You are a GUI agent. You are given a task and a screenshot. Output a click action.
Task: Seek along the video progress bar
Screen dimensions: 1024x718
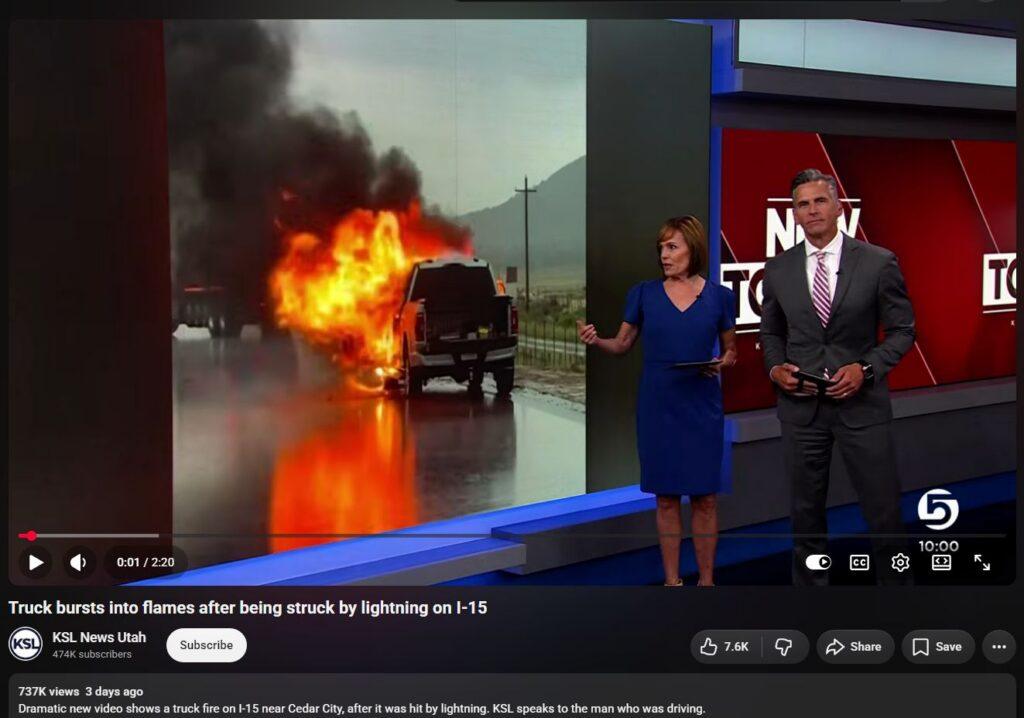click(511, 536)
